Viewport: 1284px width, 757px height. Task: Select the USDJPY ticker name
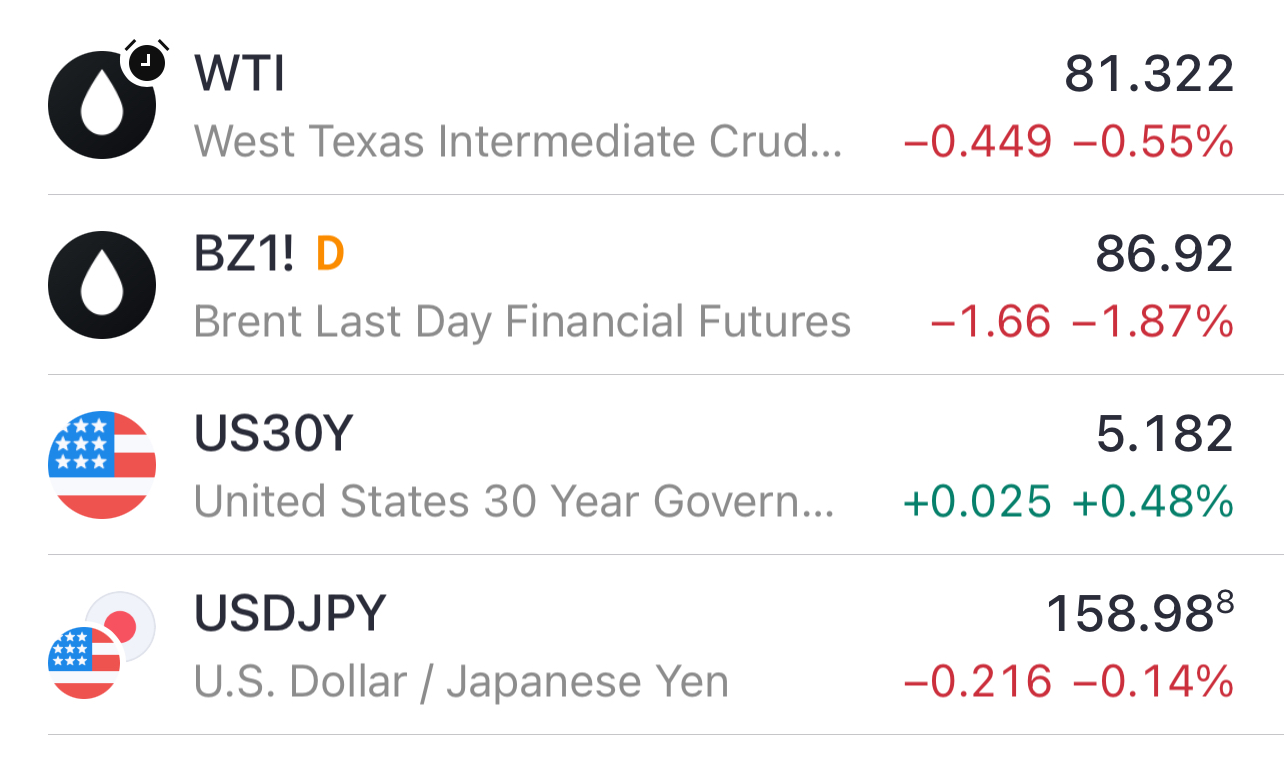pyautogui.click(x=290, y=614)
